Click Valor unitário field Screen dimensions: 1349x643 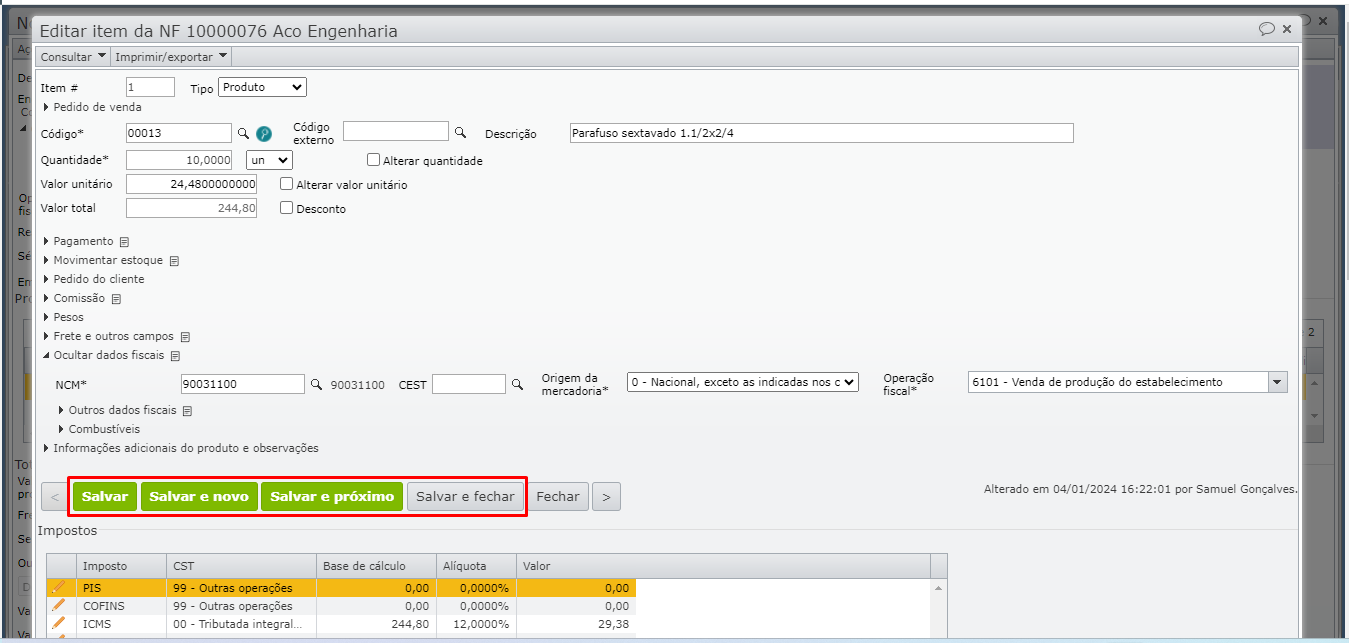tap(191, 184)
